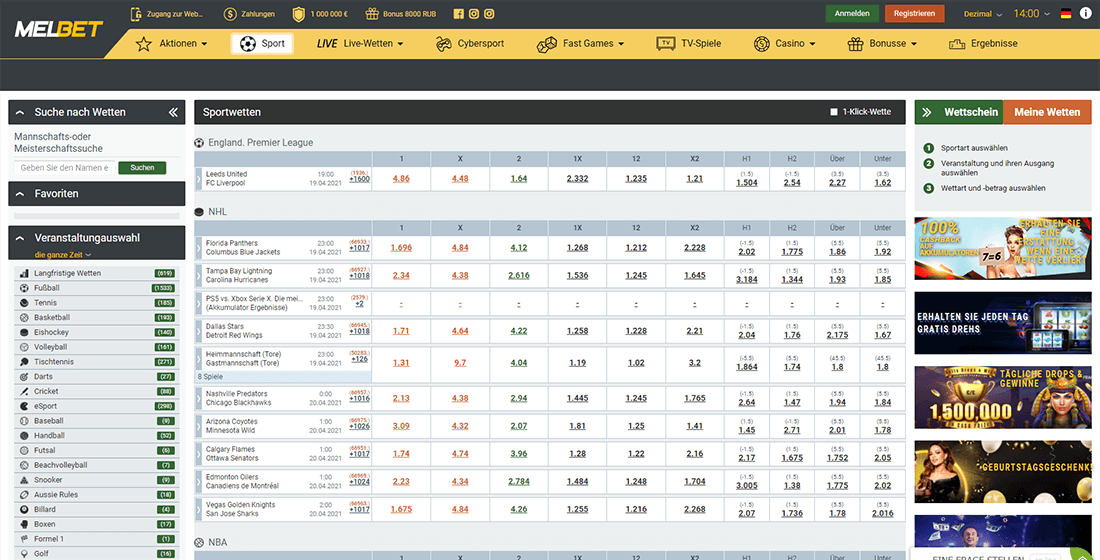Enable the 1-Klick-Wette checkbox
Image resolution: width=1100 pixels, height=560 pixels.
tap(834, 112)
